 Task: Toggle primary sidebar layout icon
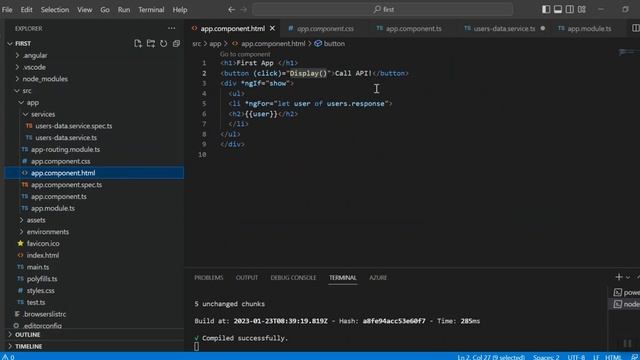pyautogui.click(x=546, y=9)
